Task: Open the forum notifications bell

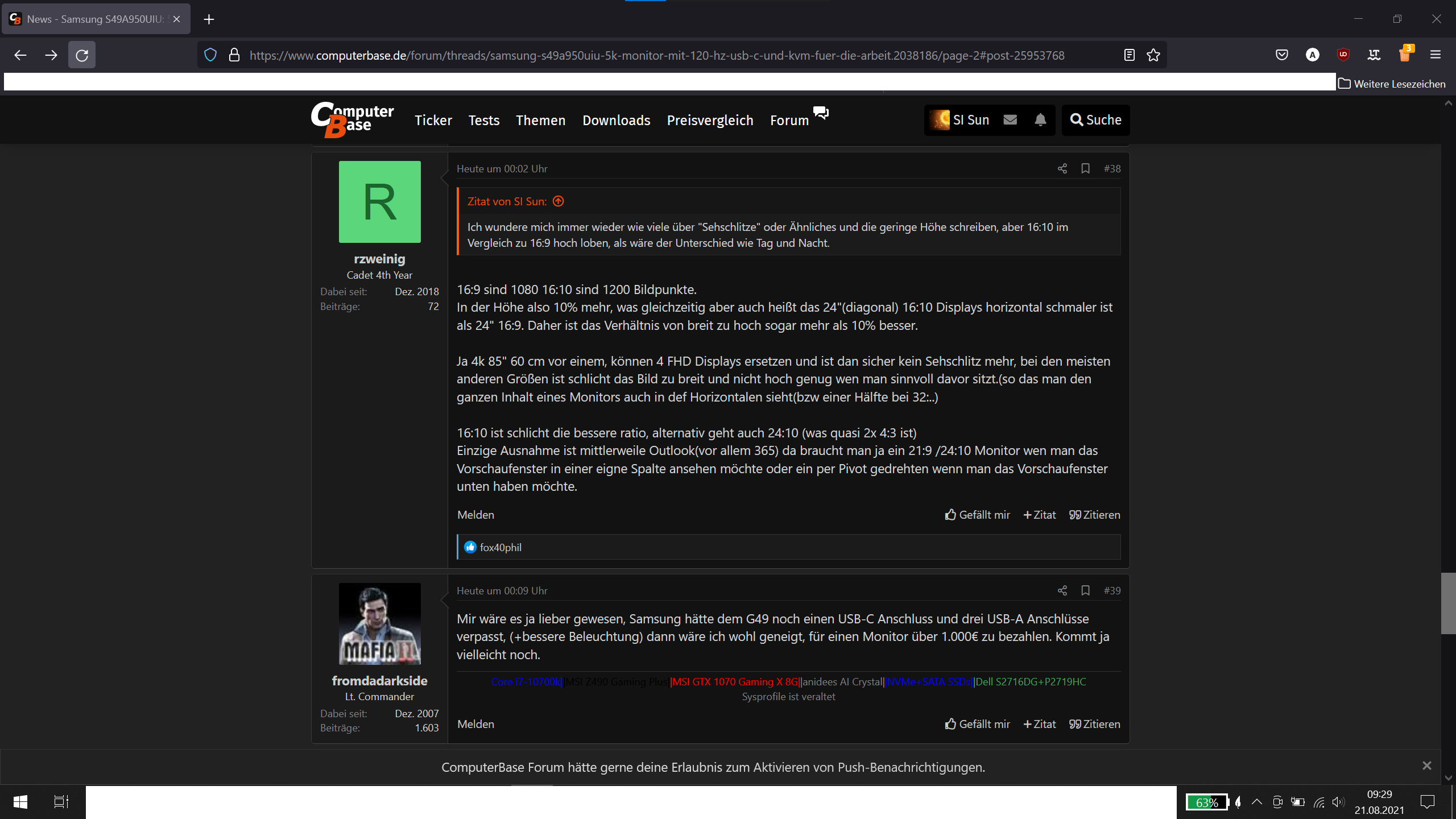Action: click(x=1040, y=120)
